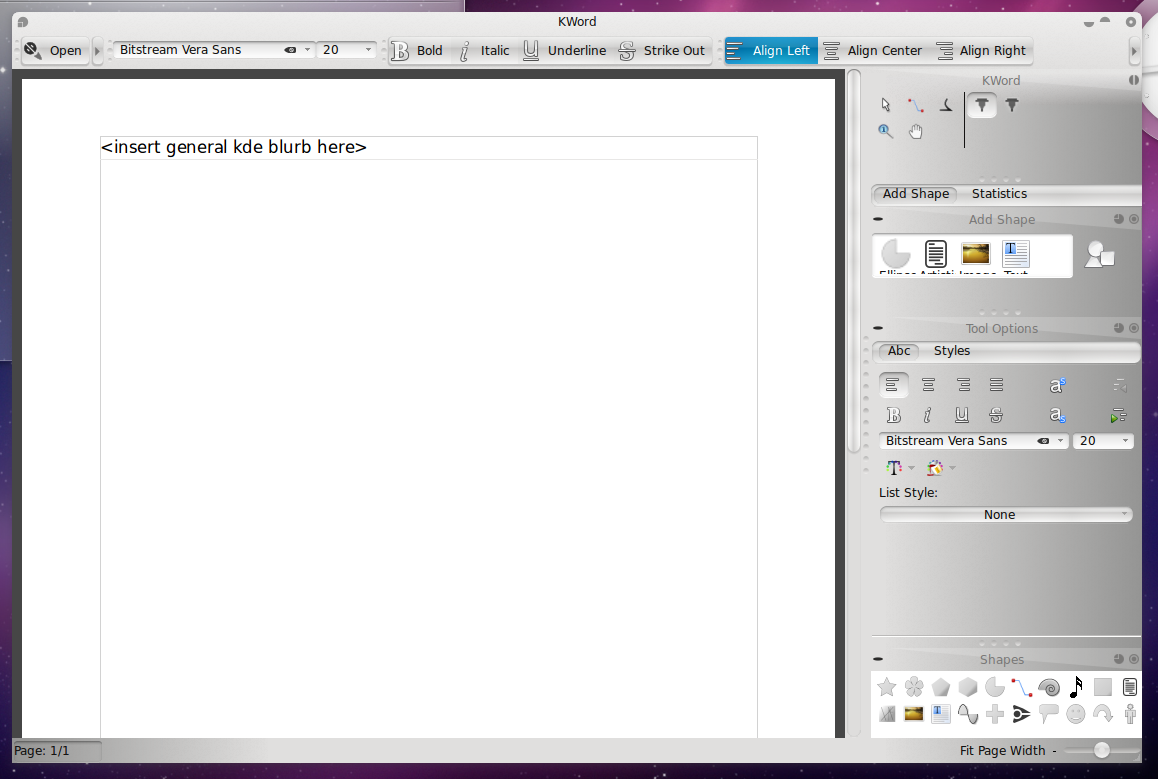Insert square shape from Shapes panel
Screen dimensions: 1158x779
click(x=1103, y=687)
